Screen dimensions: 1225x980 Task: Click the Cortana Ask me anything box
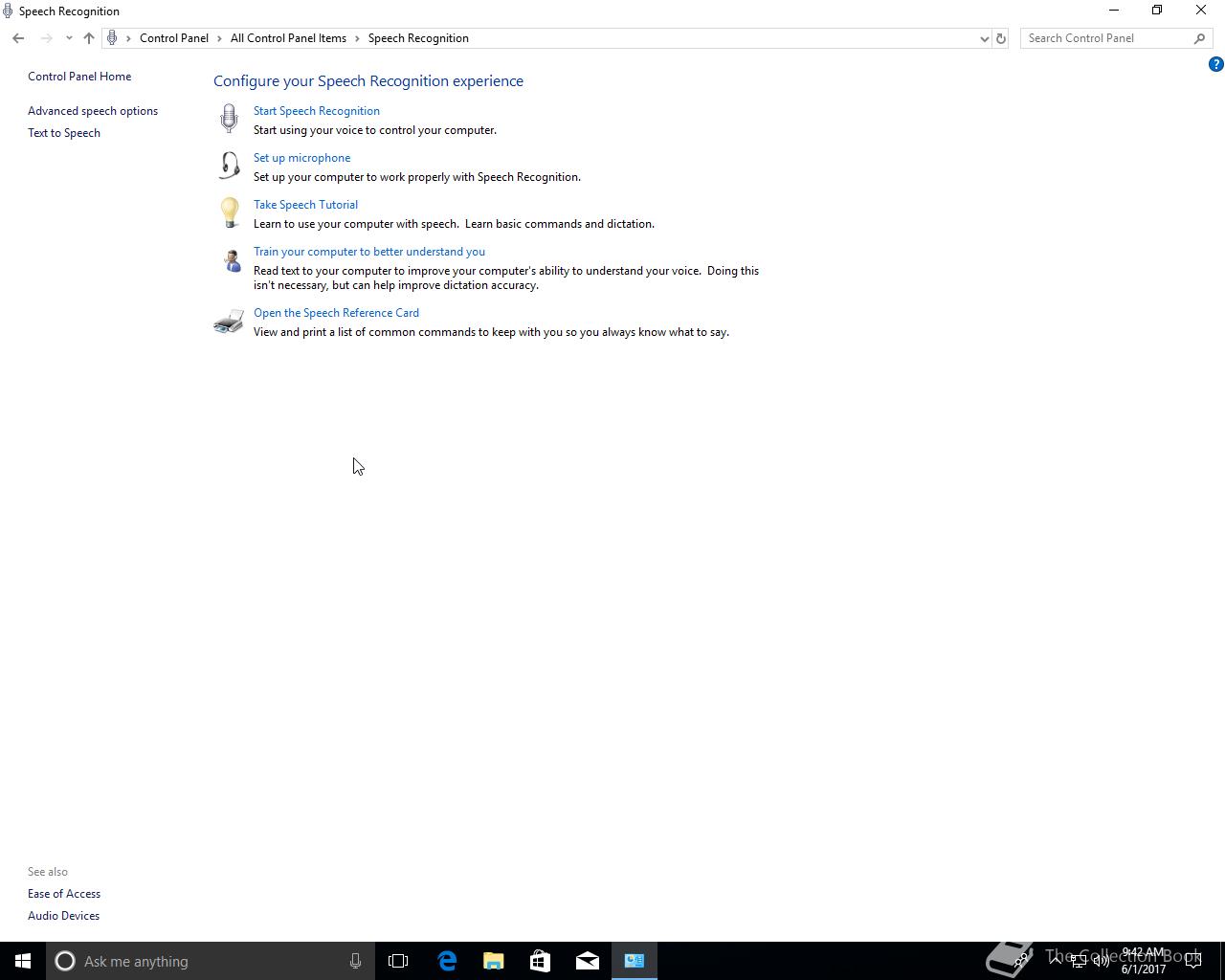click(x=210, y=961)
